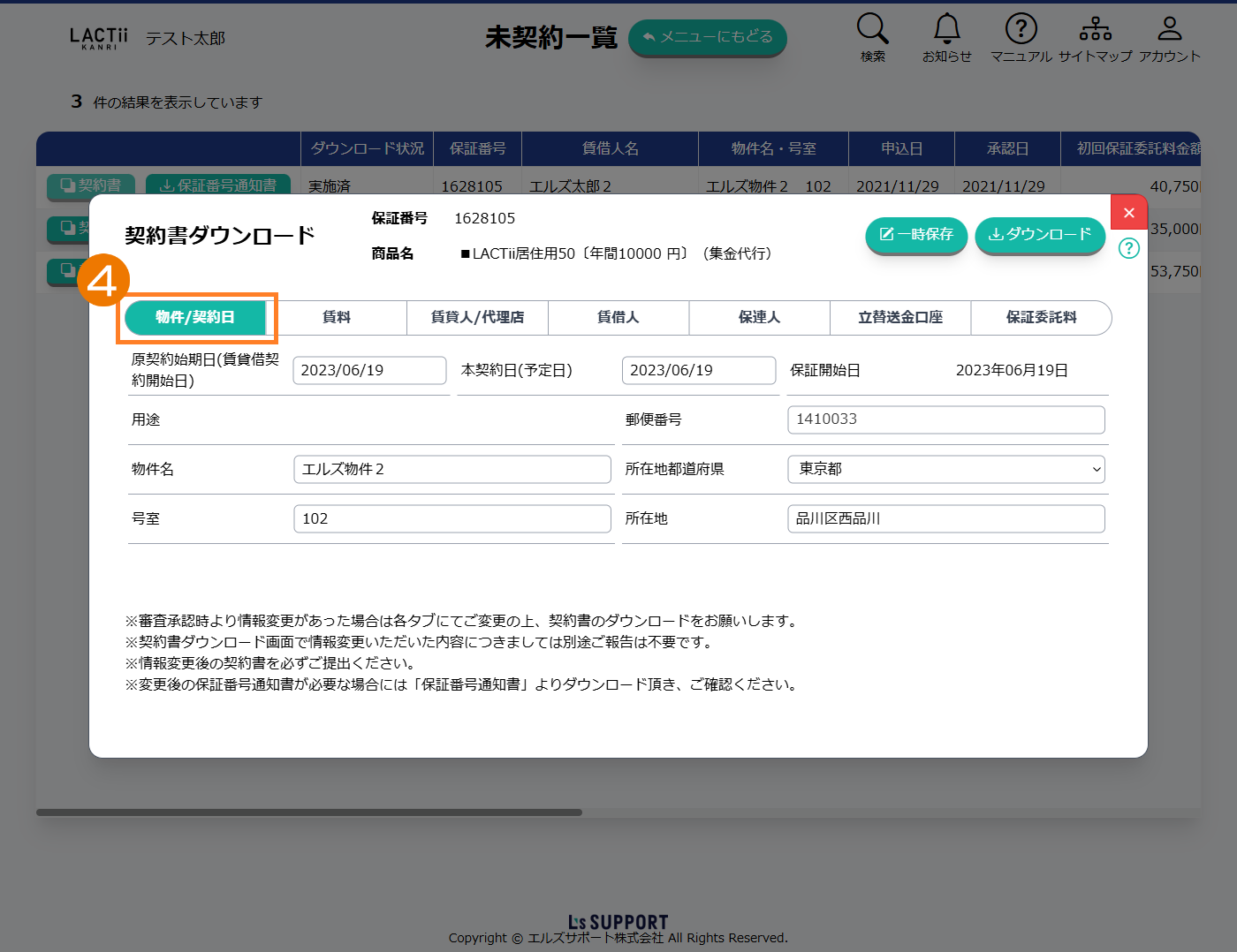Viewport: 1237px width, 952px height.
Task: Open the search magnifier icon
Action: pyautogui.click(x=872, y=29)
